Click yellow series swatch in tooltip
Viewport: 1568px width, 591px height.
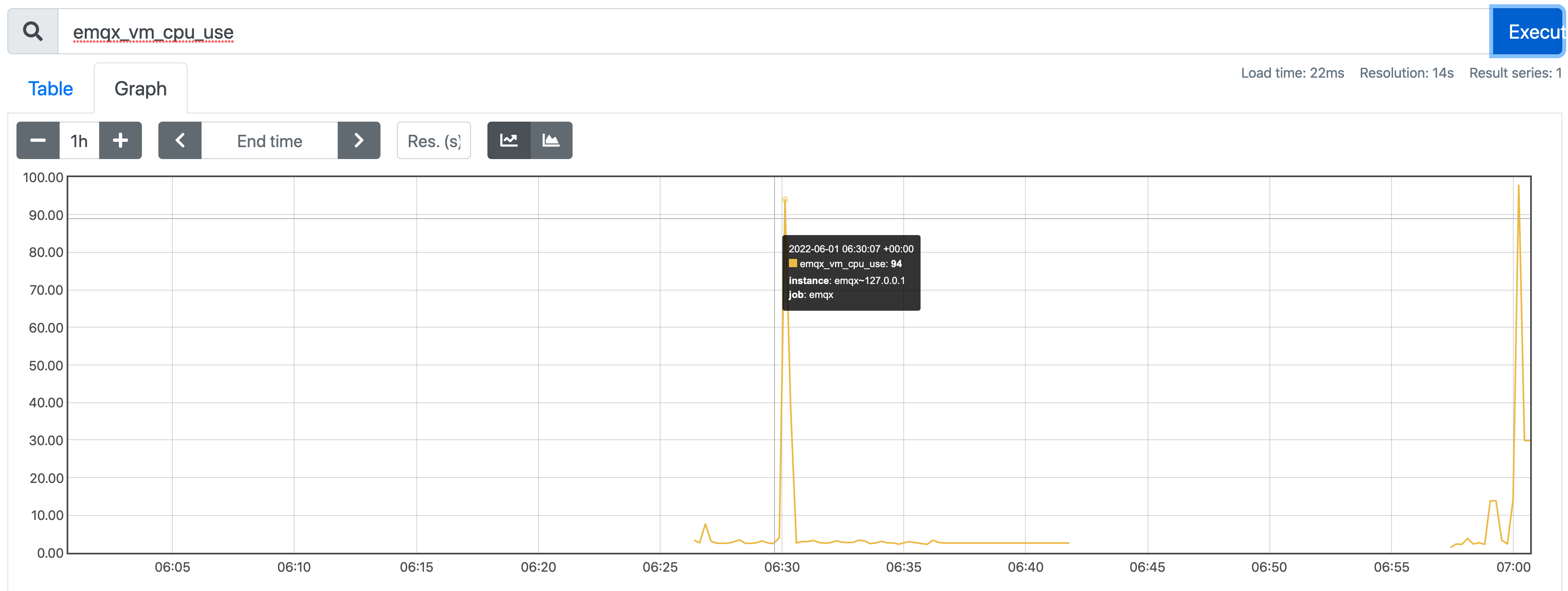pyautogui.click(x=793, y=263)
